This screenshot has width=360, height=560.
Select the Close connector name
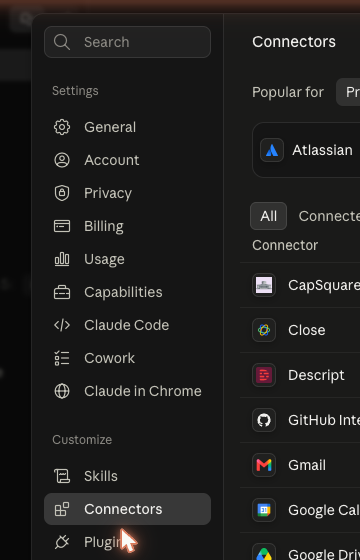pyautogui.click(x=306, y=330)
